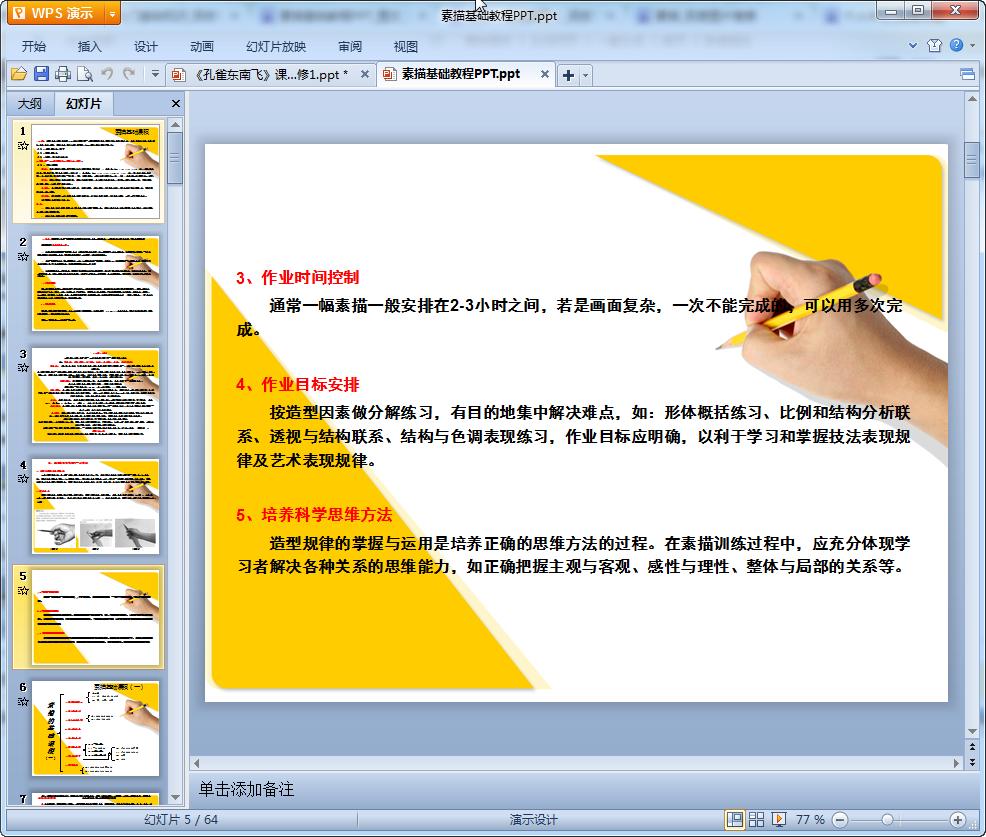Expand the quick access toolbar options arrow
Viewport: 986px width, 837px height.
[155, 74]
